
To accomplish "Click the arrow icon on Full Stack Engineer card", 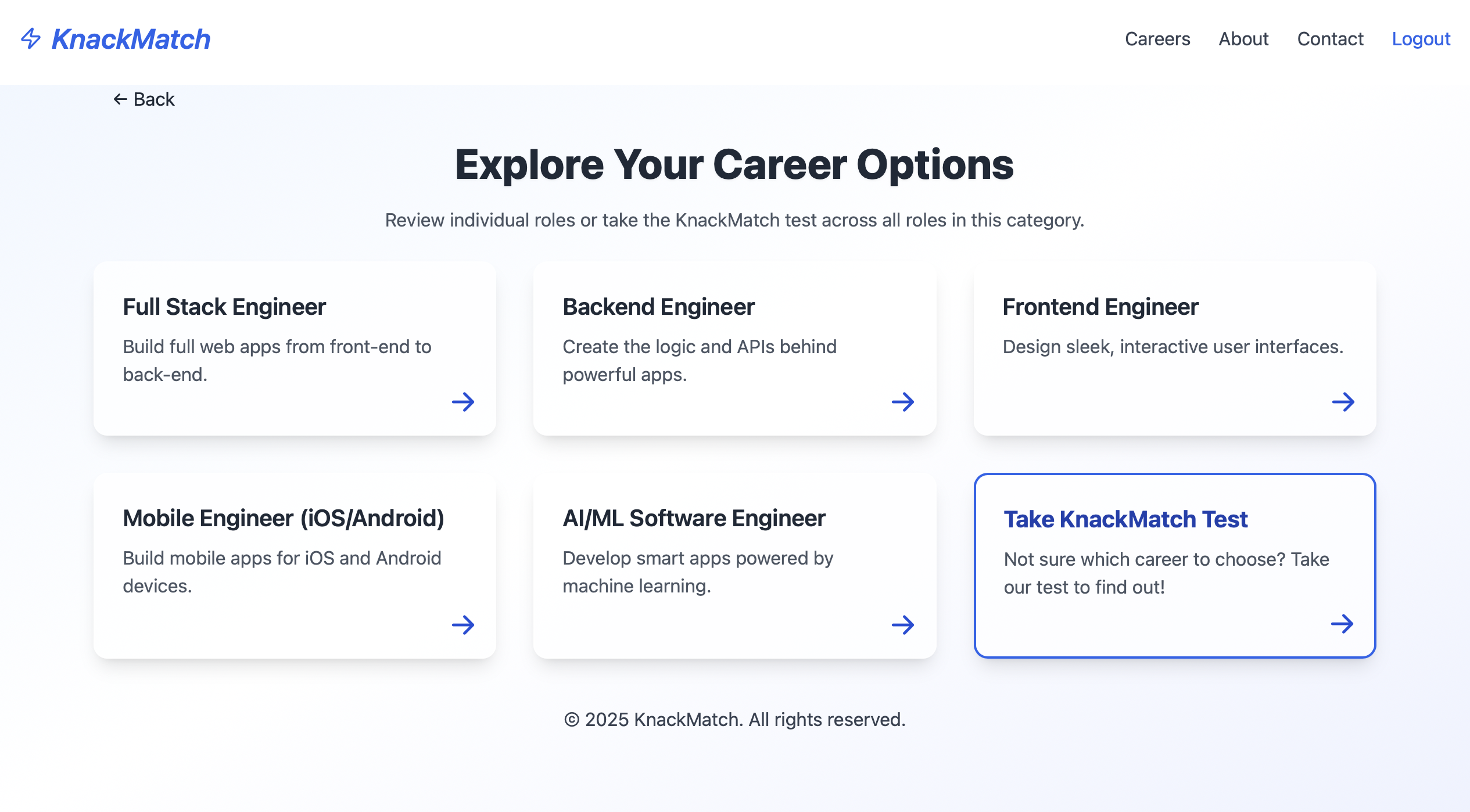I will [463, 401].
